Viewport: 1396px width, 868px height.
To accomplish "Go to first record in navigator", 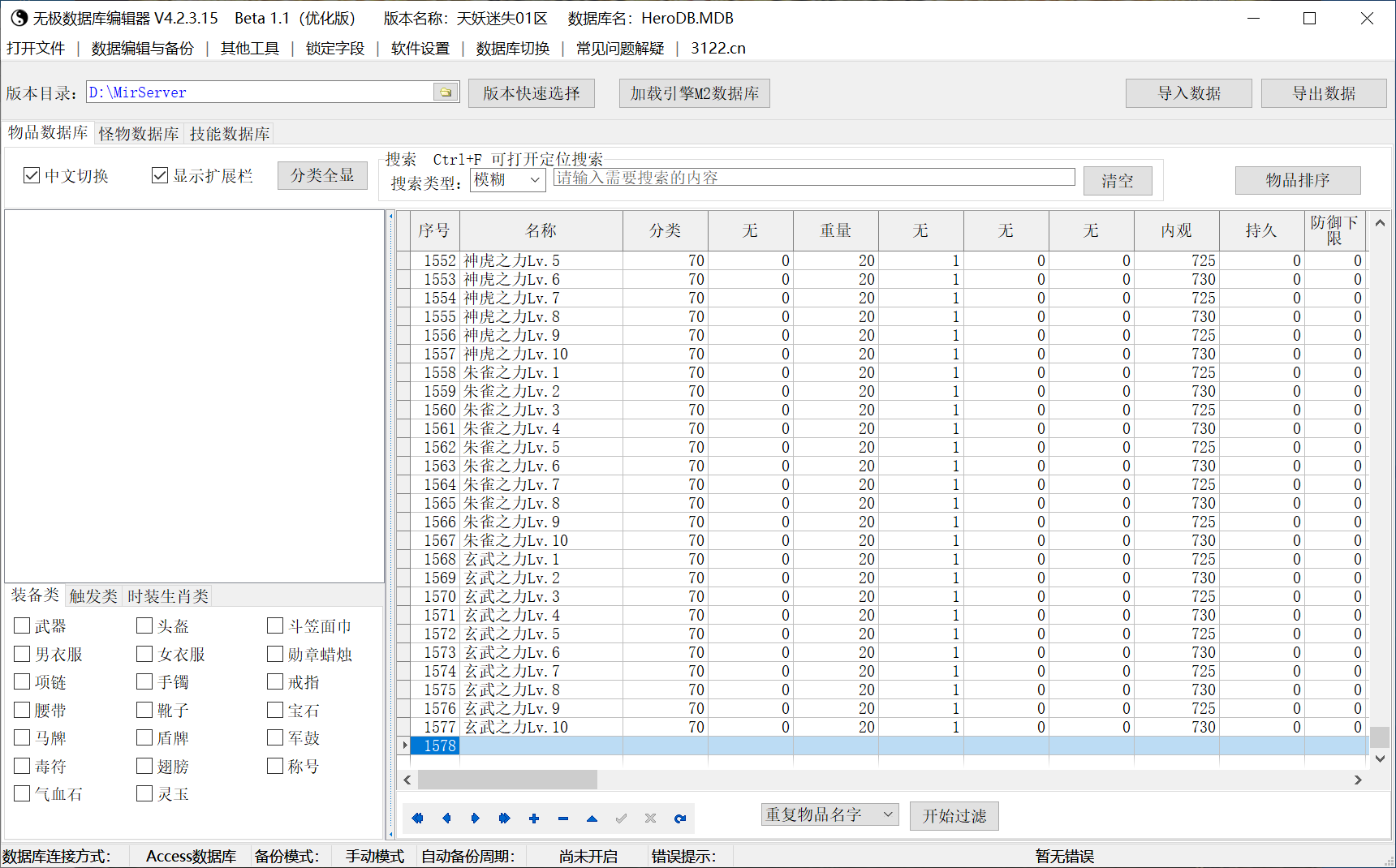I will pos(417,819).
